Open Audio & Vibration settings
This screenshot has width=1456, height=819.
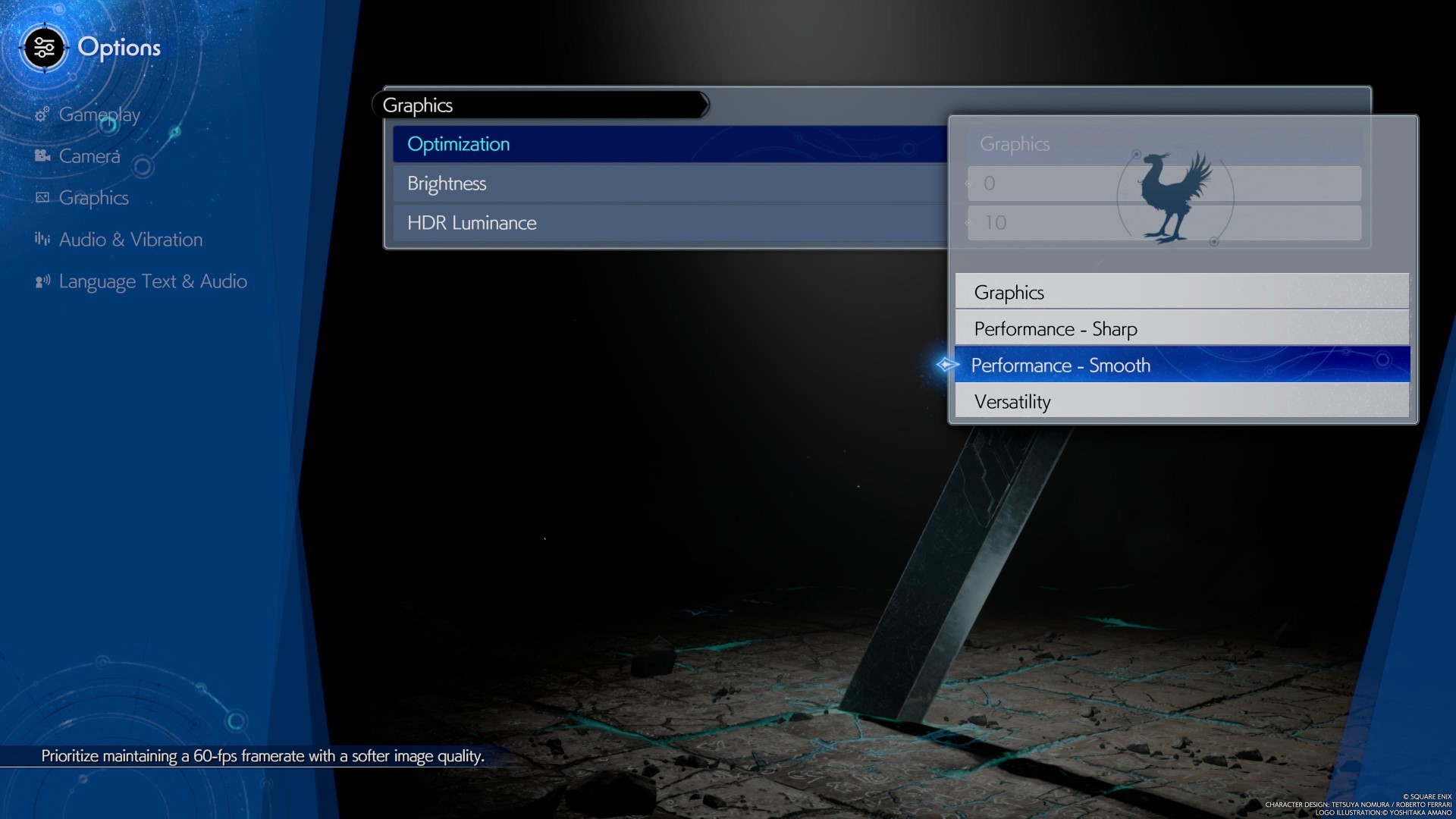tap(130, 240)
